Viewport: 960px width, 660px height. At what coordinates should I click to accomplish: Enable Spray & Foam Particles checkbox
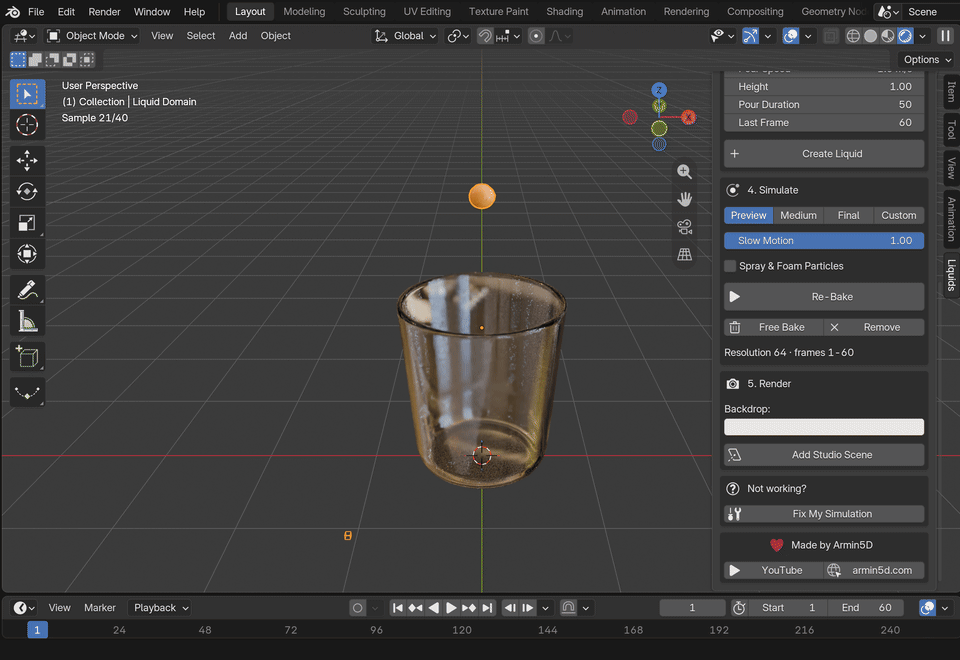coord(730,266)
